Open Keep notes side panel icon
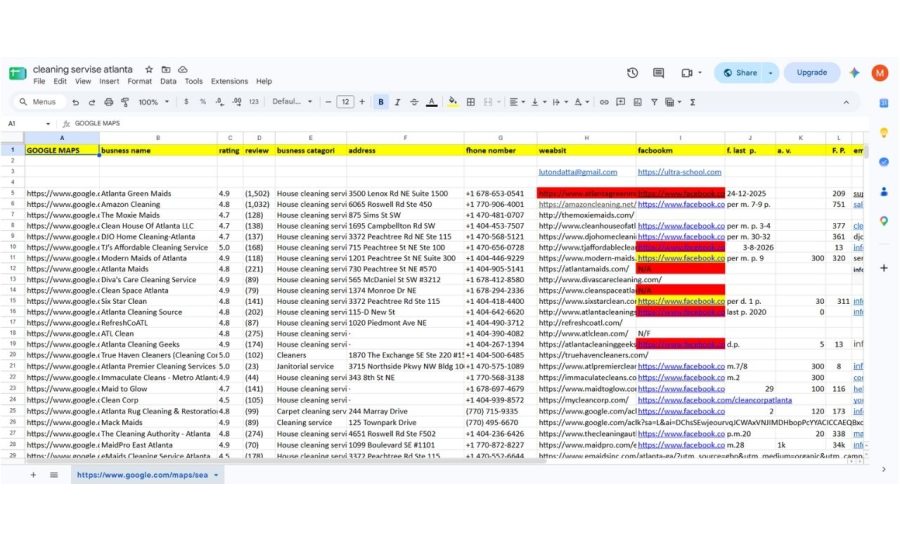This screenshot has width=900, height=541. [x=884, y=133]
